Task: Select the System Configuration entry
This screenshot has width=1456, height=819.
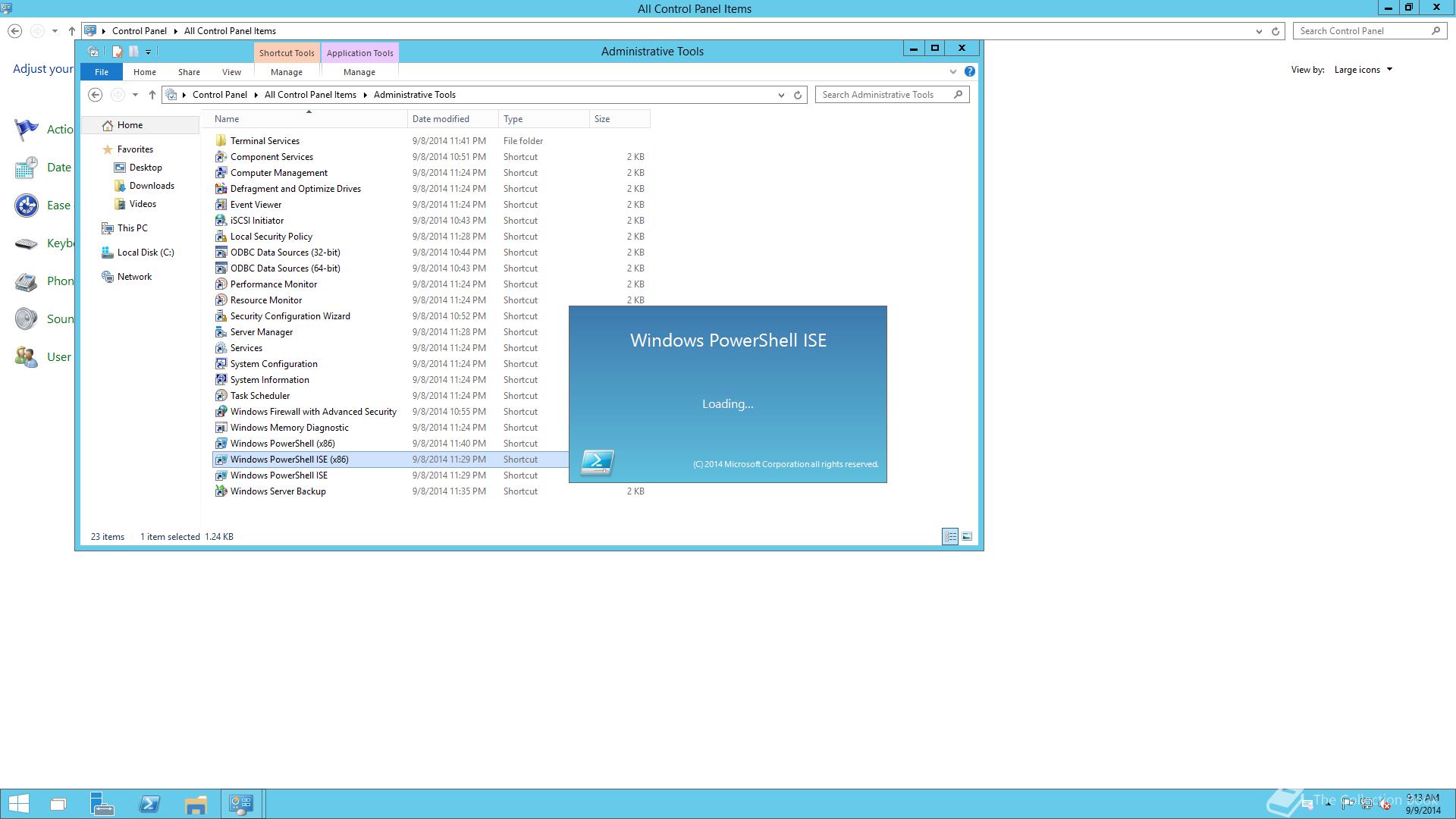Action: (x=274, y=364)
